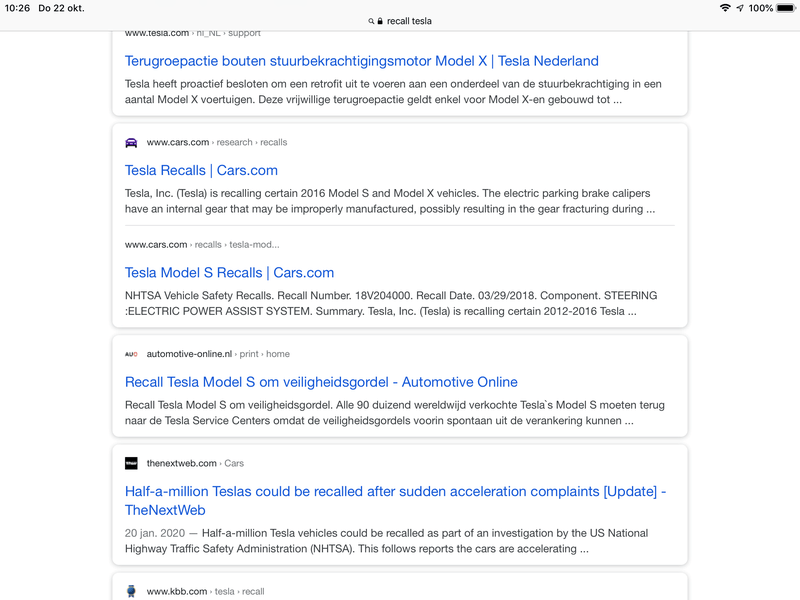Tap the lock icon in address bar

pyautogui.click(x=380, y=21)
